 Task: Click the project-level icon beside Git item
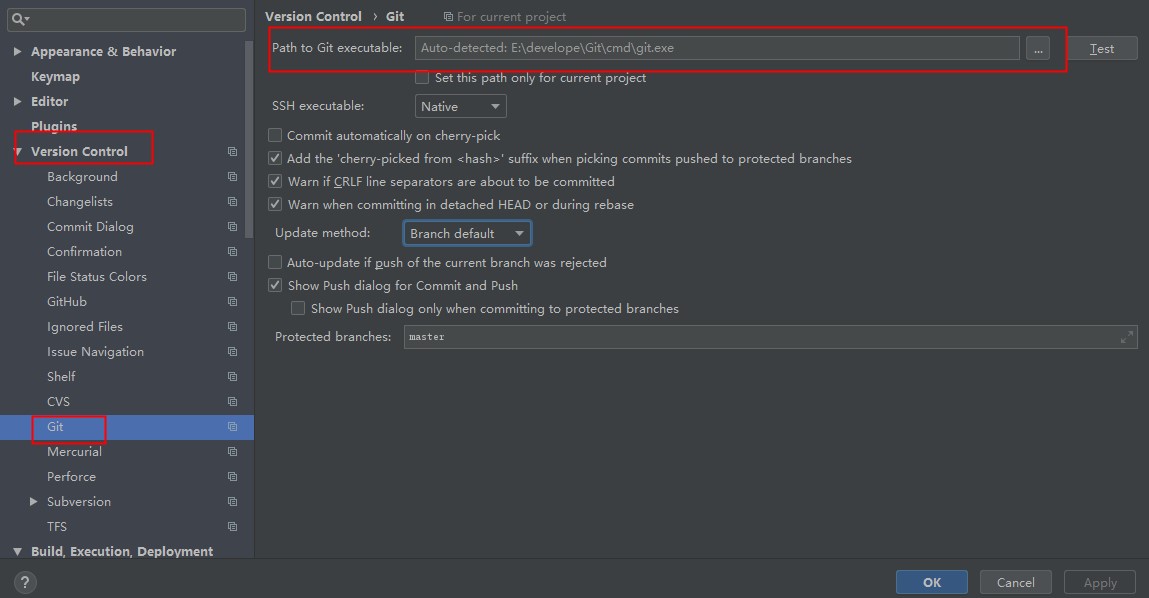232,427
